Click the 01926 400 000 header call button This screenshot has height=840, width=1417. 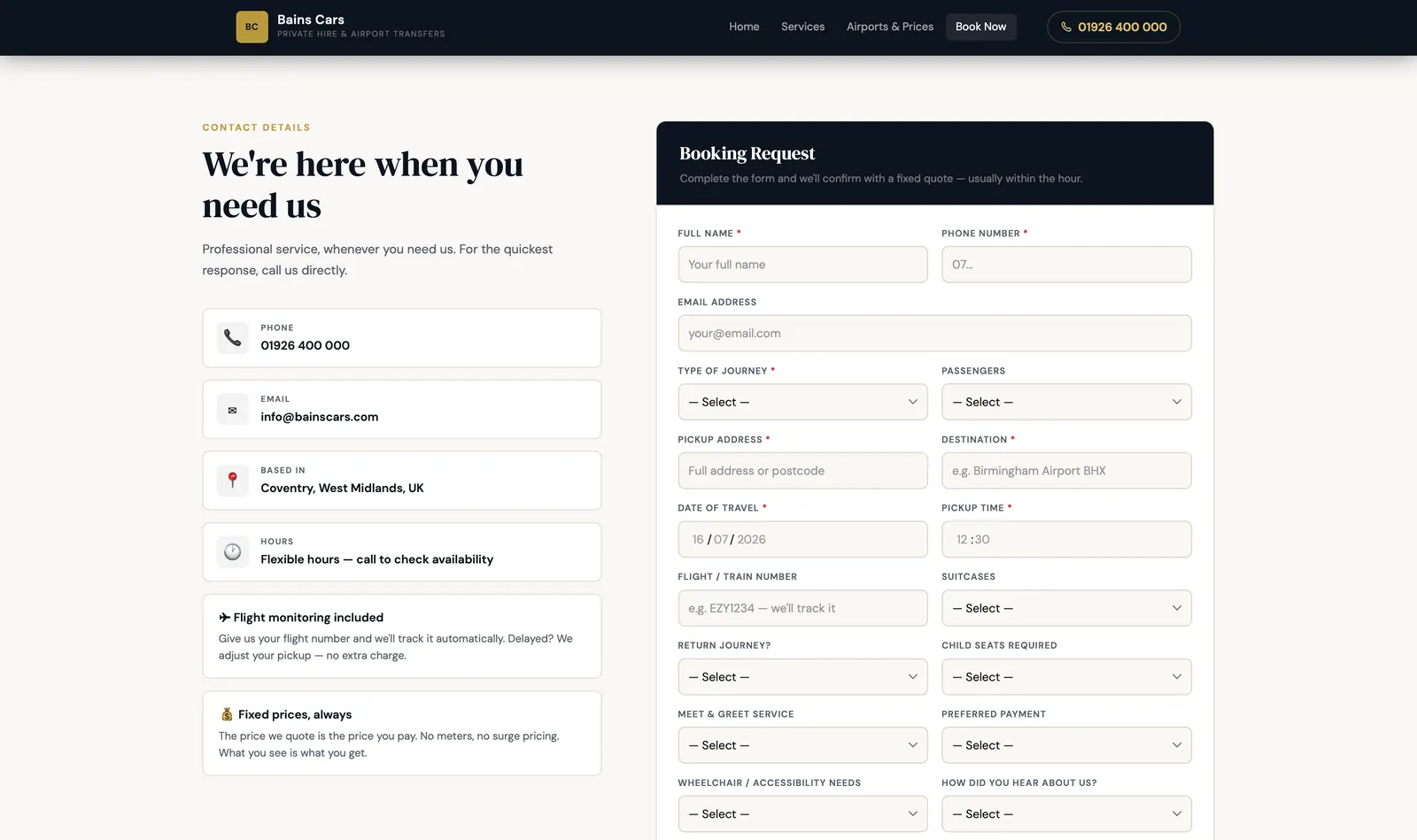point(1113,27)
